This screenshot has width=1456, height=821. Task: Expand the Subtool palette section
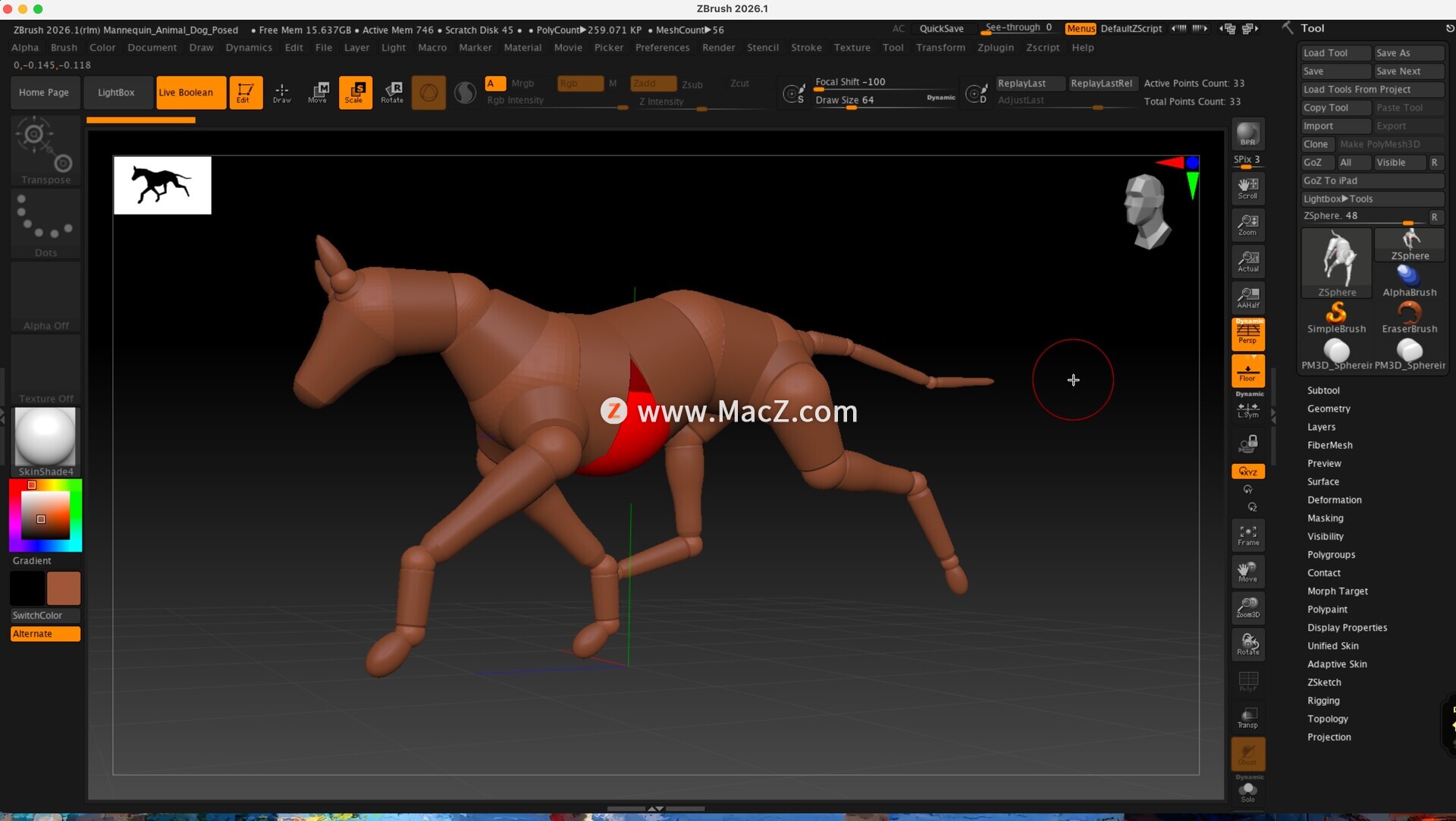[1323, 390]
